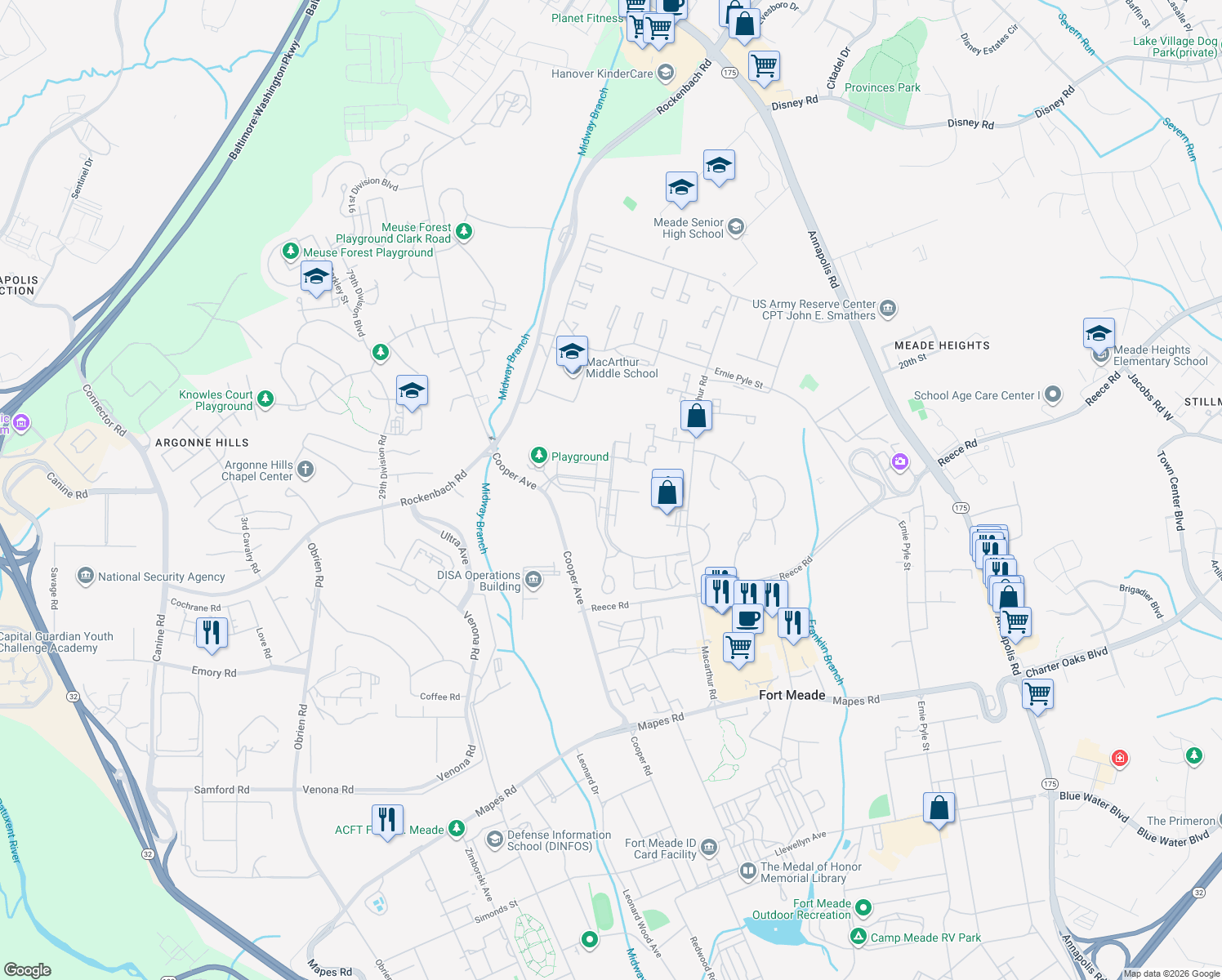Click the coffee cup marker near Reece Rd
The width and height of the screenshot is (1222, 980).
tap(747, 618)
